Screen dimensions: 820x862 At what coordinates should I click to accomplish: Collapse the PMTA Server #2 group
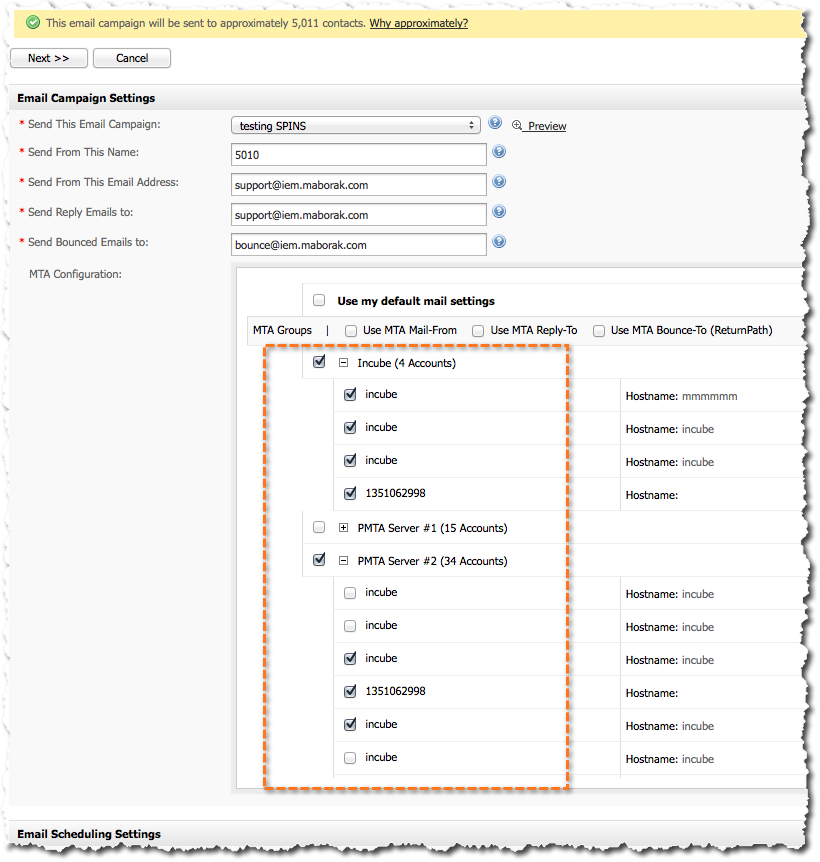click(343, 561)
